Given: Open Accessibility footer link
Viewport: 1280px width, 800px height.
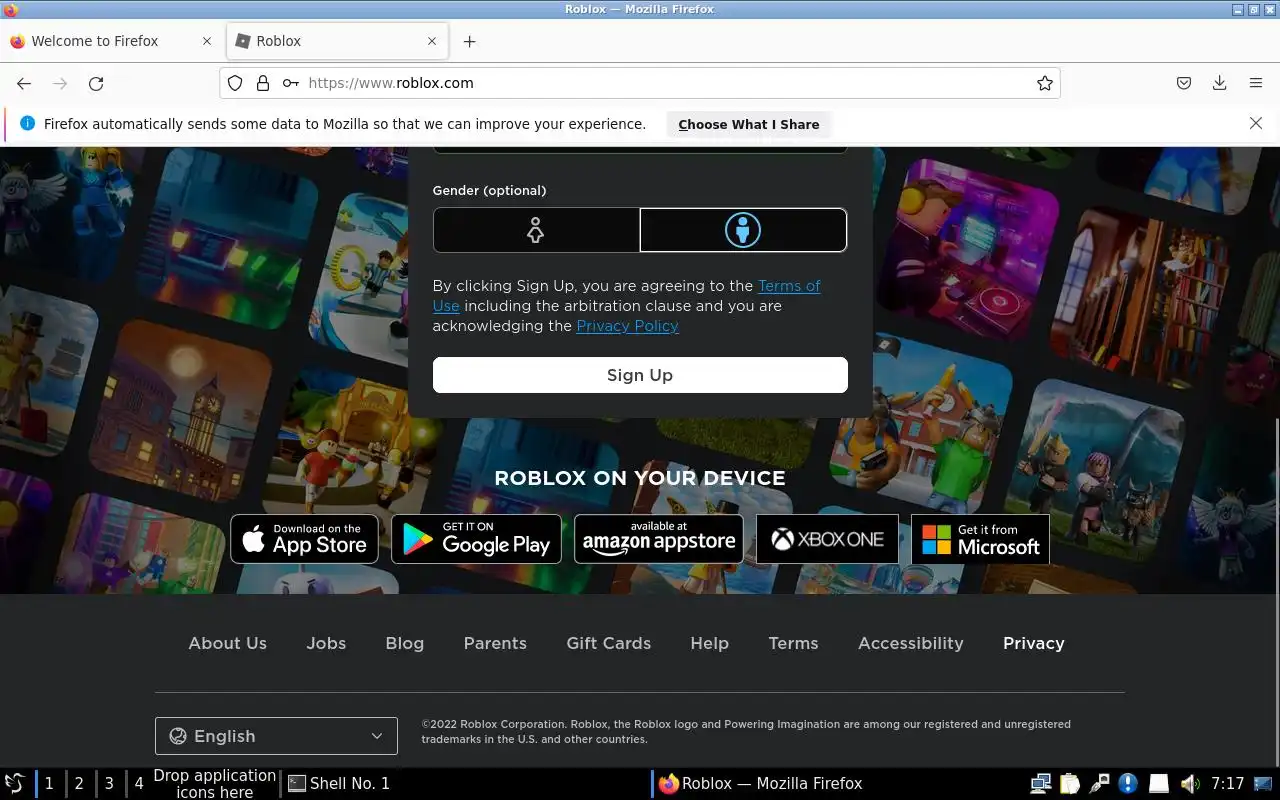Looking at the screenshot, I should (x=911, y=643).
